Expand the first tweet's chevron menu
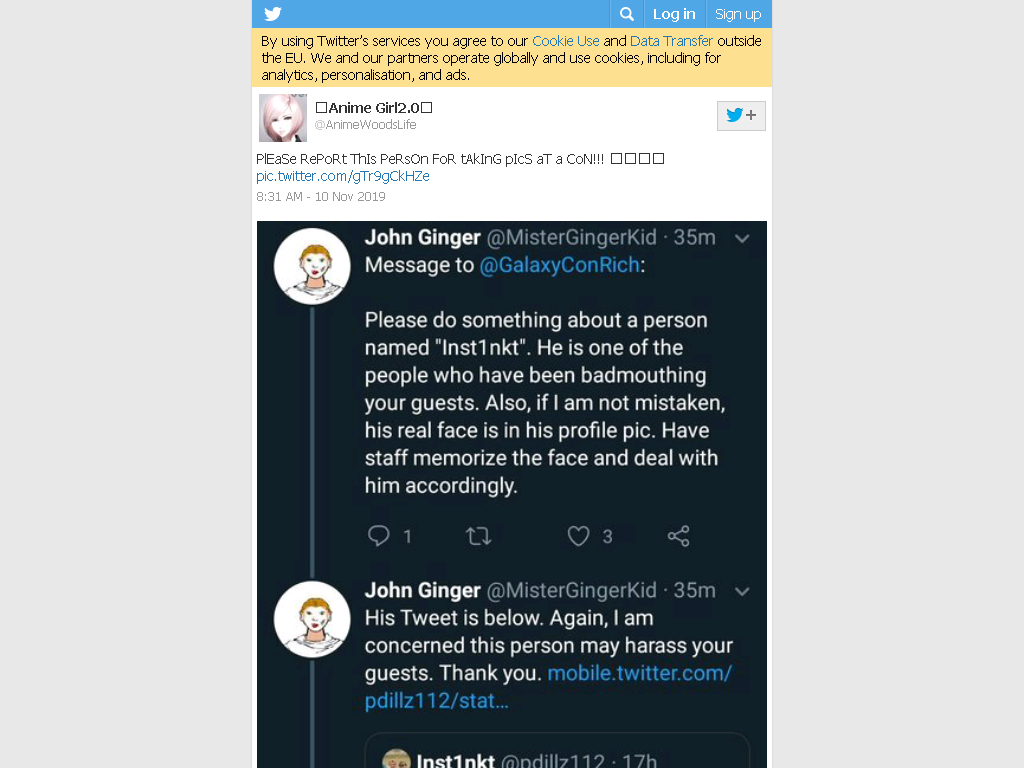Screen dimensions: 1024x768 point(742,238)
